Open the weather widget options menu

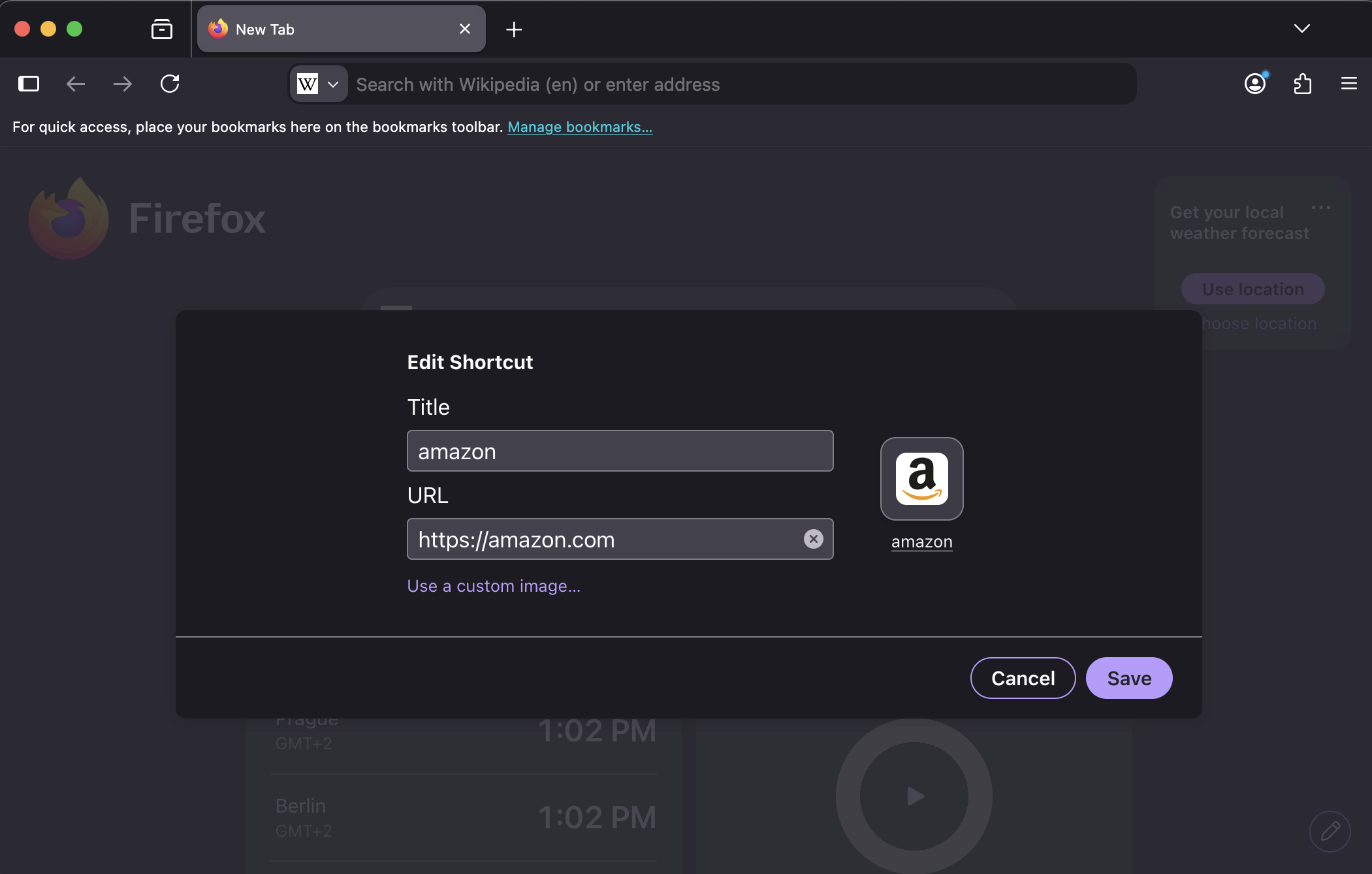(1321, 208)
